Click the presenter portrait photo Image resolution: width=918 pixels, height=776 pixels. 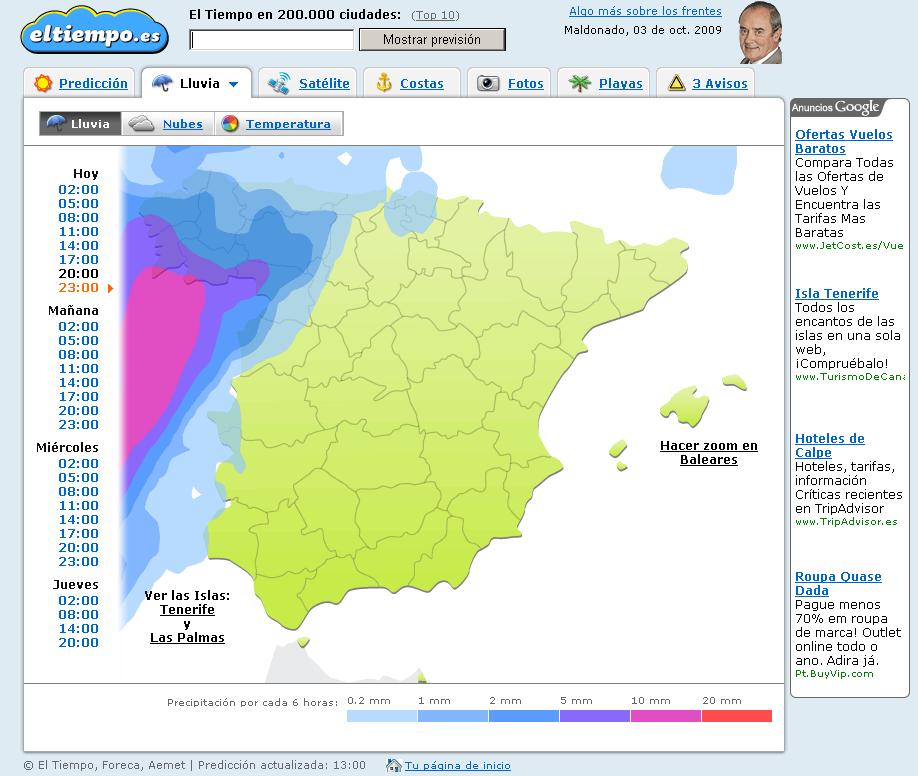760,32
